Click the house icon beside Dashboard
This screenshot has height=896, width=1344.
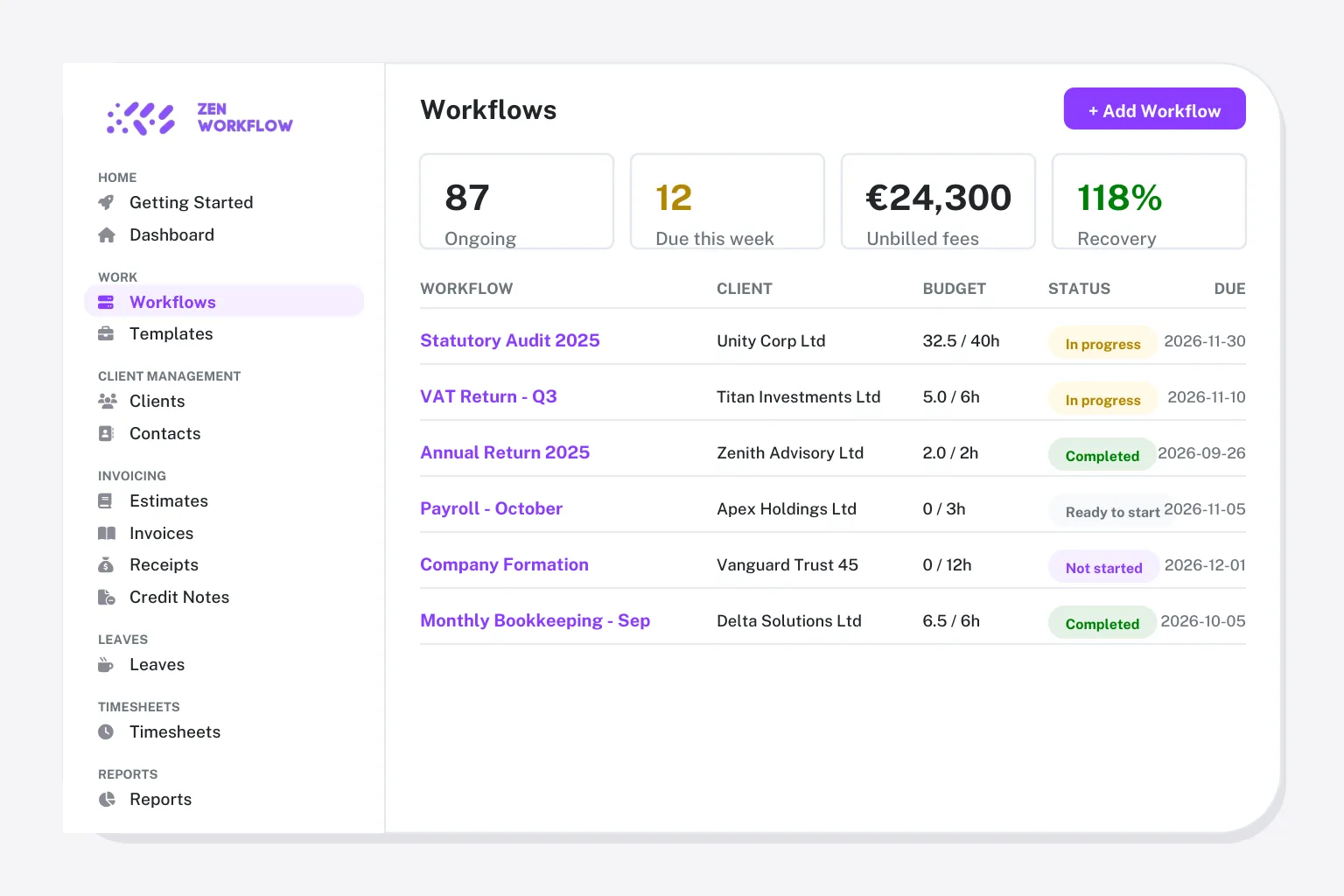107,235
